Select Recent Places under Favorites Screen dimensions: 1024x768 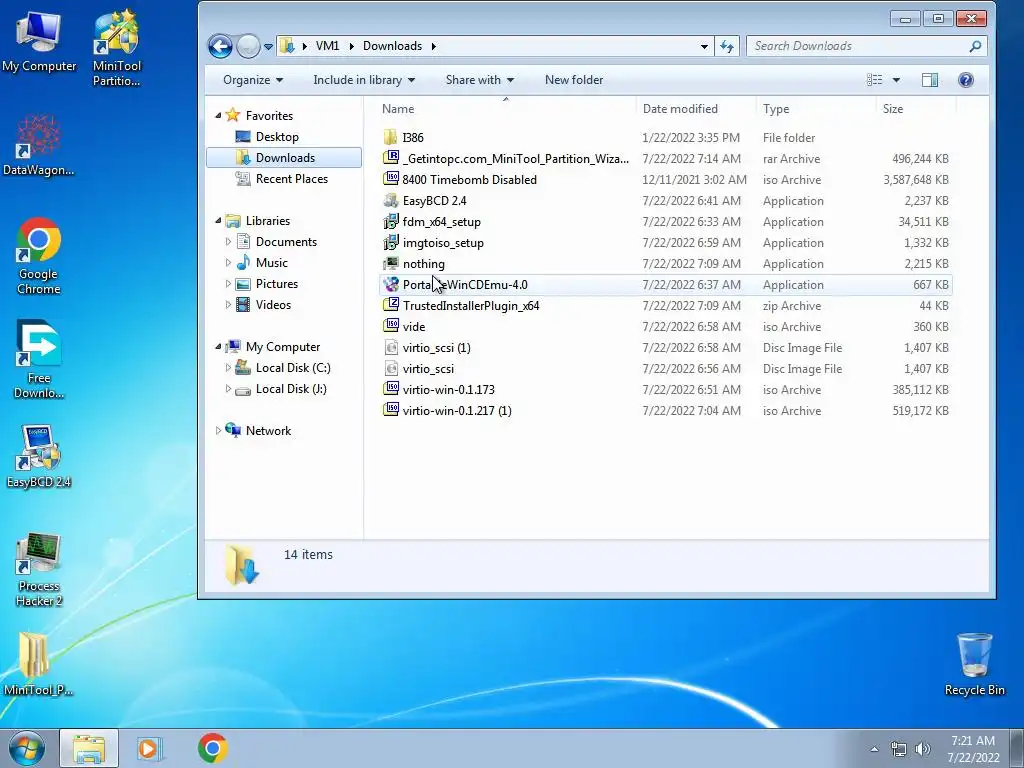291,178
